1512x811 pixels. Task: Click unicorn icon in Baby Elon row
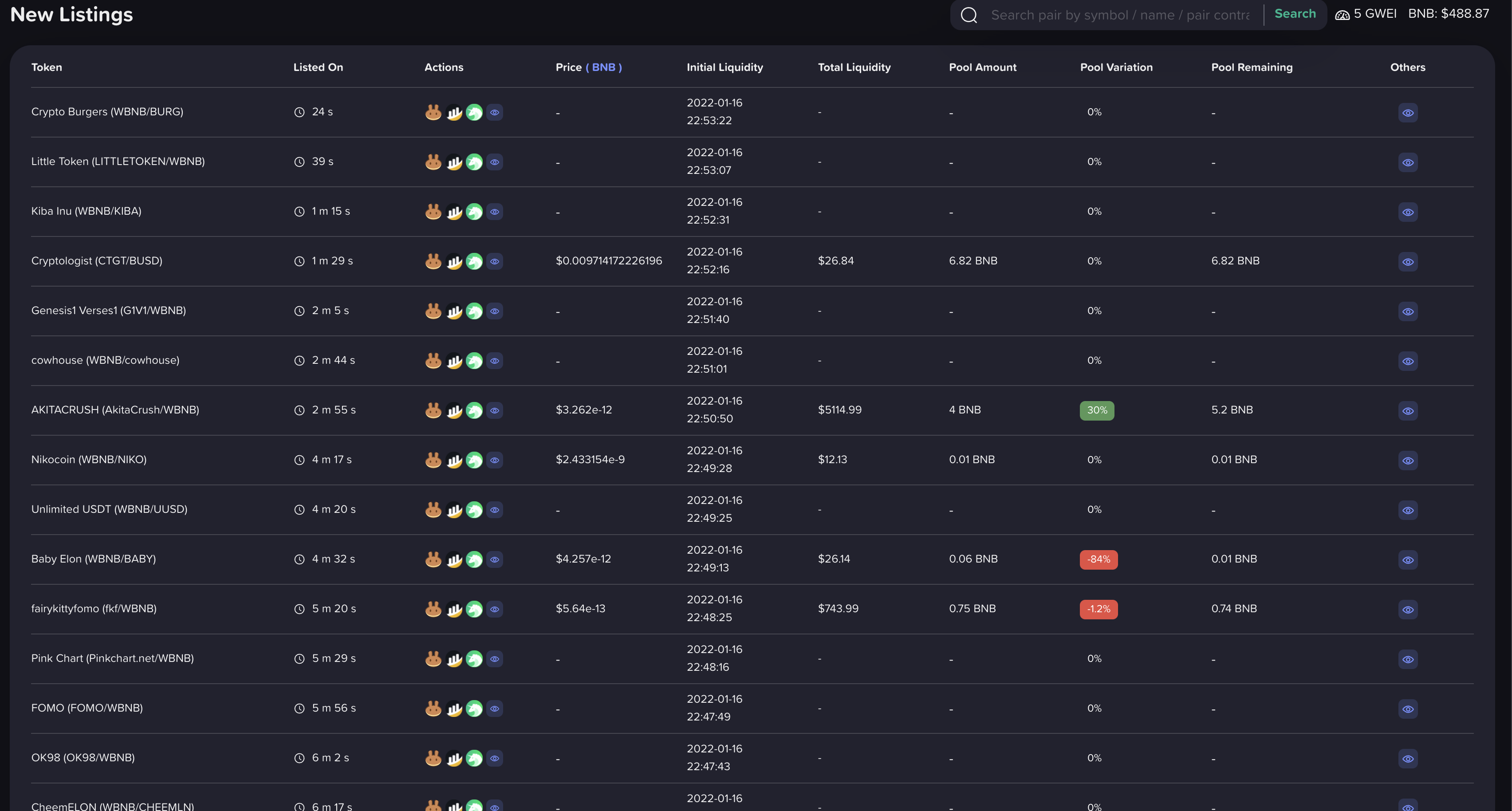pos(474,559)
